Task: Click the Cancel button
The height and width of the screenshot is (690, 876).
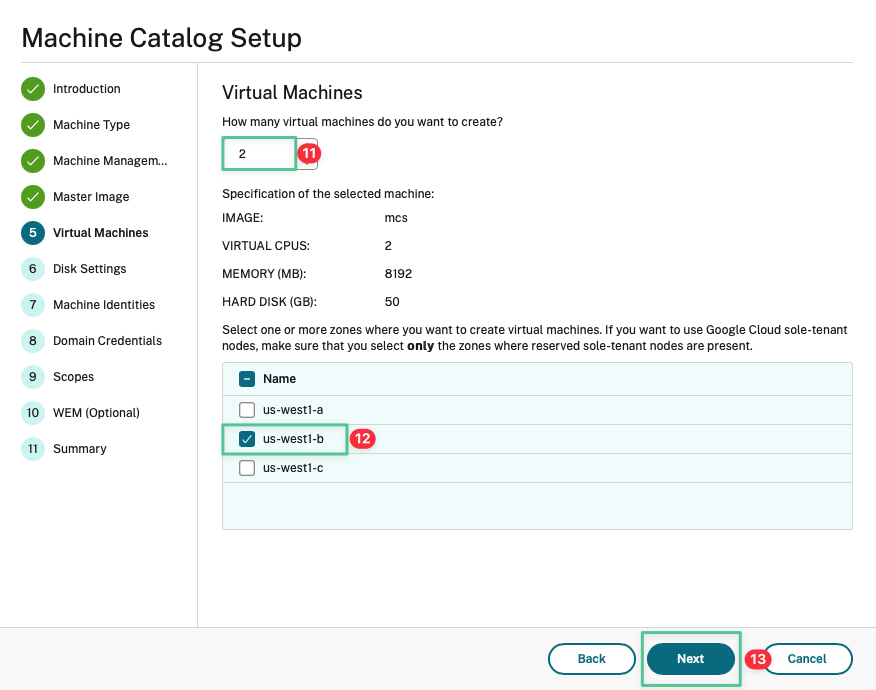Action: [807, 659]
